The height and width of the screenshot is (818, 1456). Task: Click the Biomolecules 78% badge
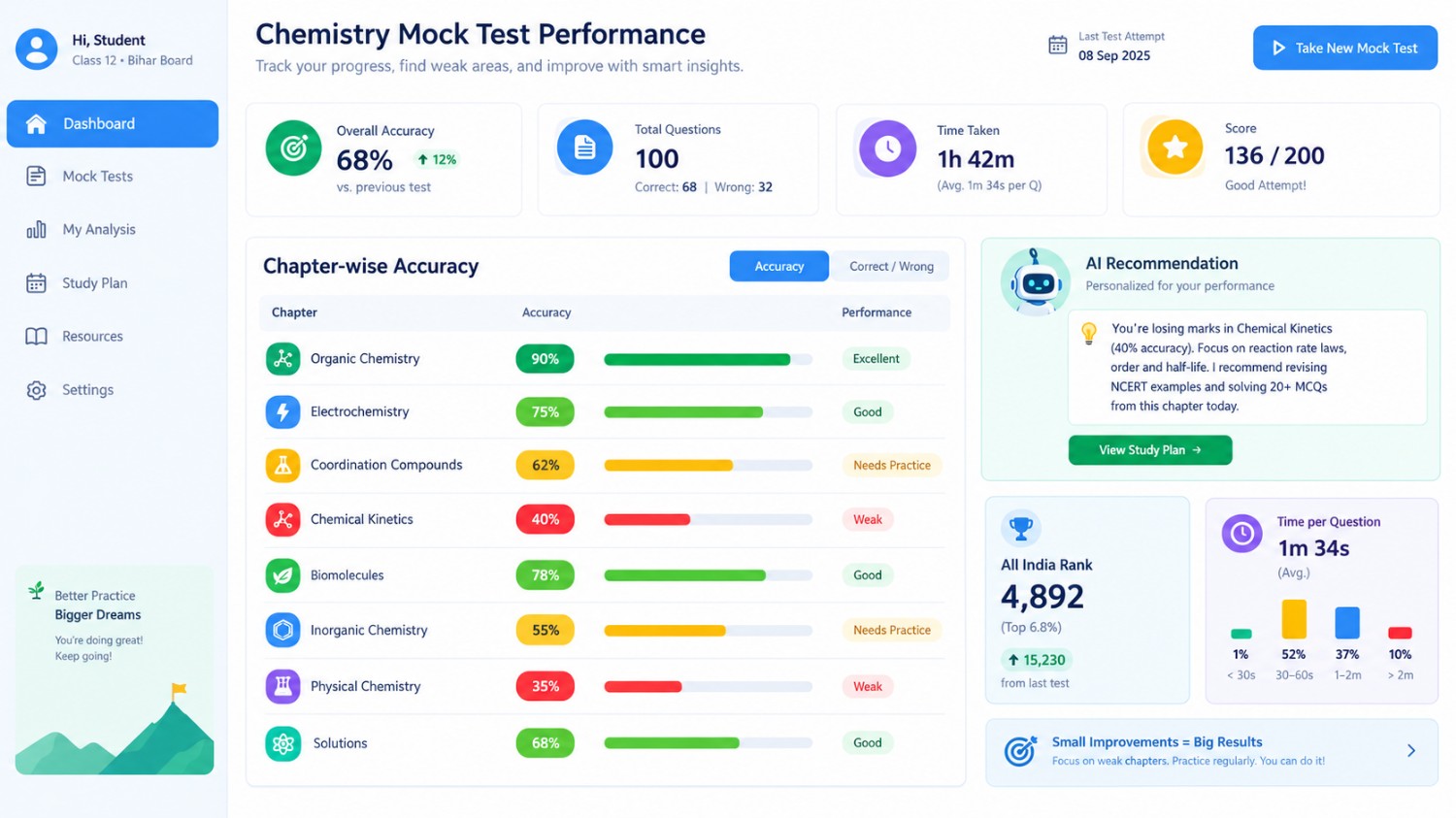[545, 574]
